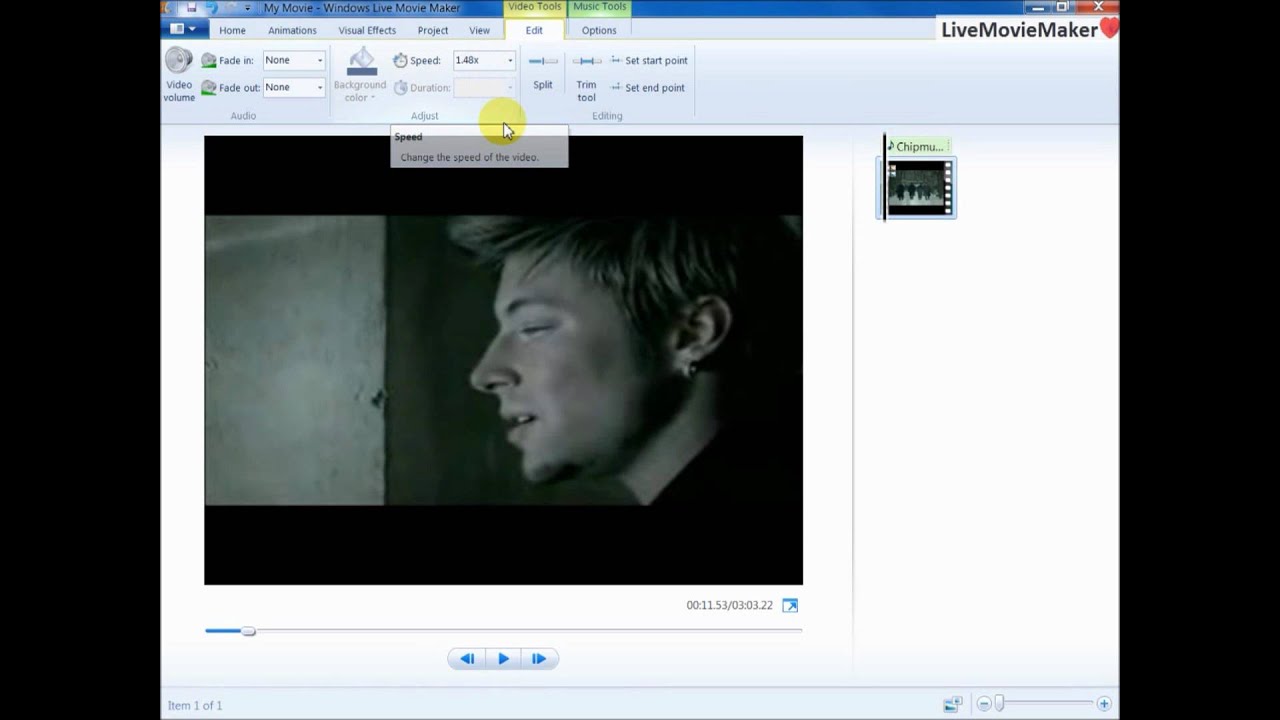Select the Video Tools Edit tab

click(534, 30)
